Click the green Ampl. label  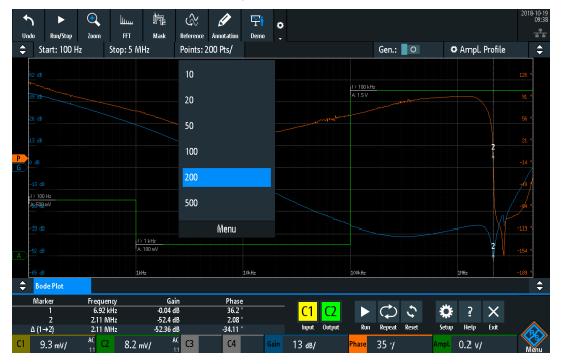(x=442, y=344)
